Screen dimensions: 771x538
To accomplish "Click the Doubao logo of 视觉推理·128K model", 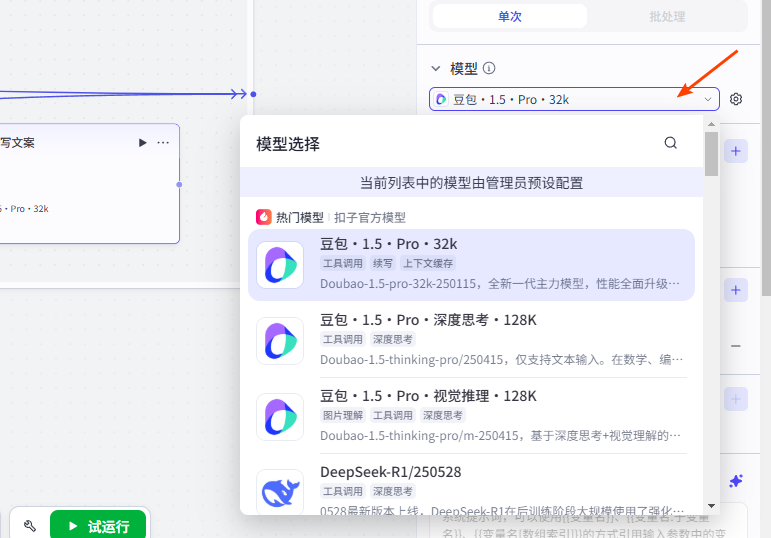I will tap(280, 417).
